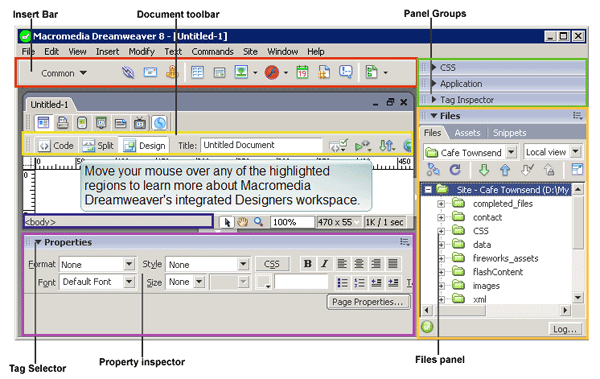Click the Templates icon in Insert bar

[372, 72]
